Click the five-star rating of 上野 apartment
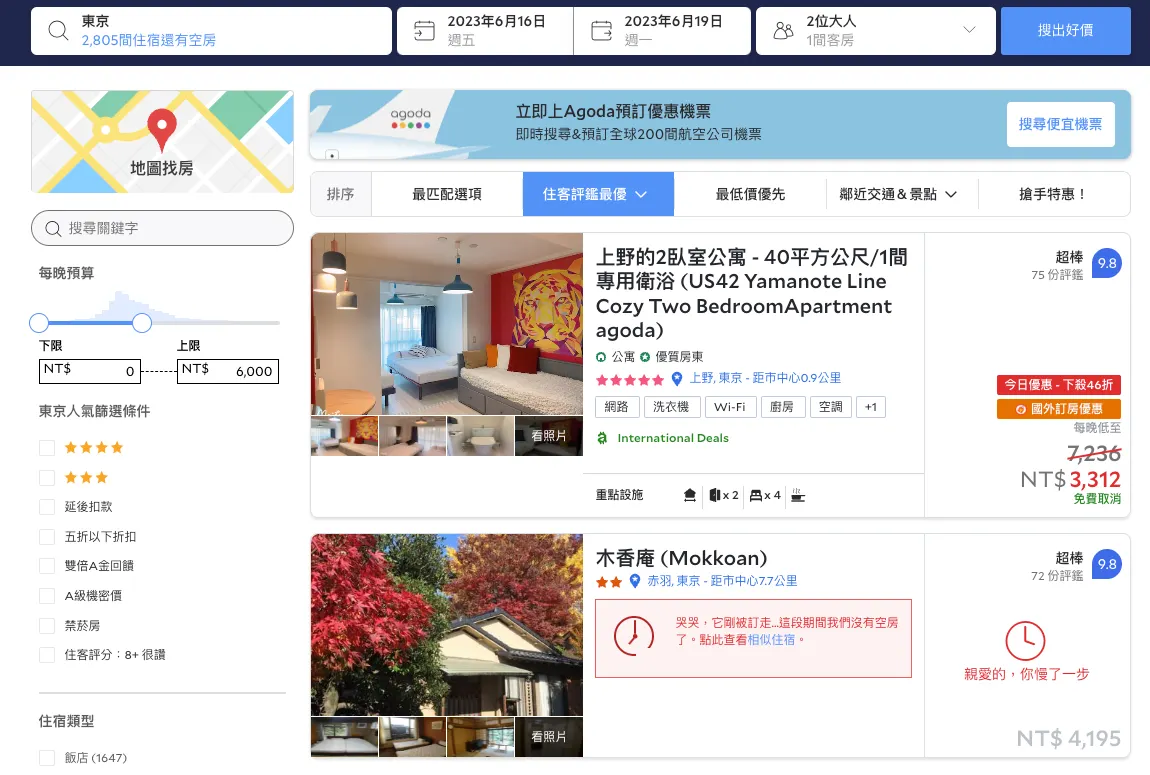This screenshot has height=775, width=1150. click(x=630, y=380)
